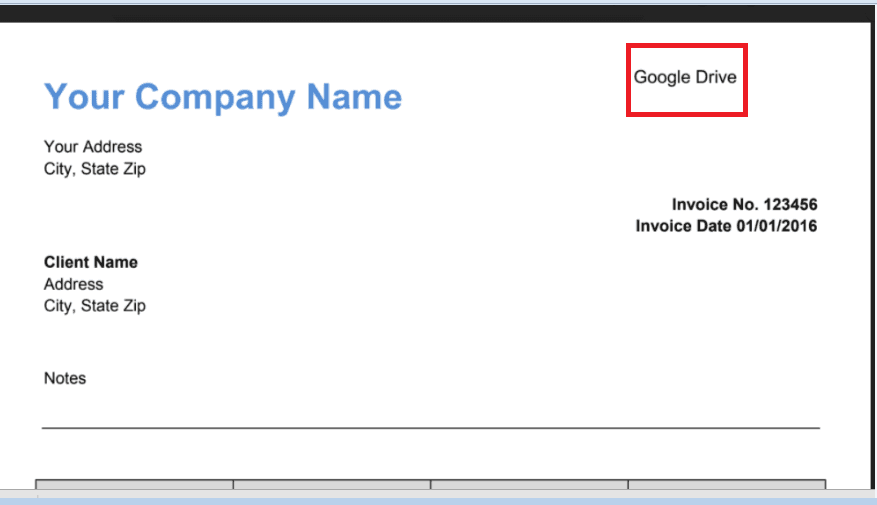Screen dimensions: 877x505
Task: Select the fourth table header cell
Action: (726, 485)
